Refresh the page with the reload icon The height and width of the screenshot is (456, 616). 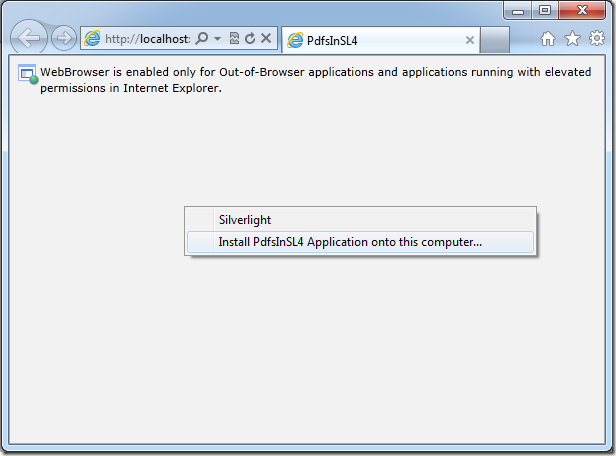tap(250, 38)
